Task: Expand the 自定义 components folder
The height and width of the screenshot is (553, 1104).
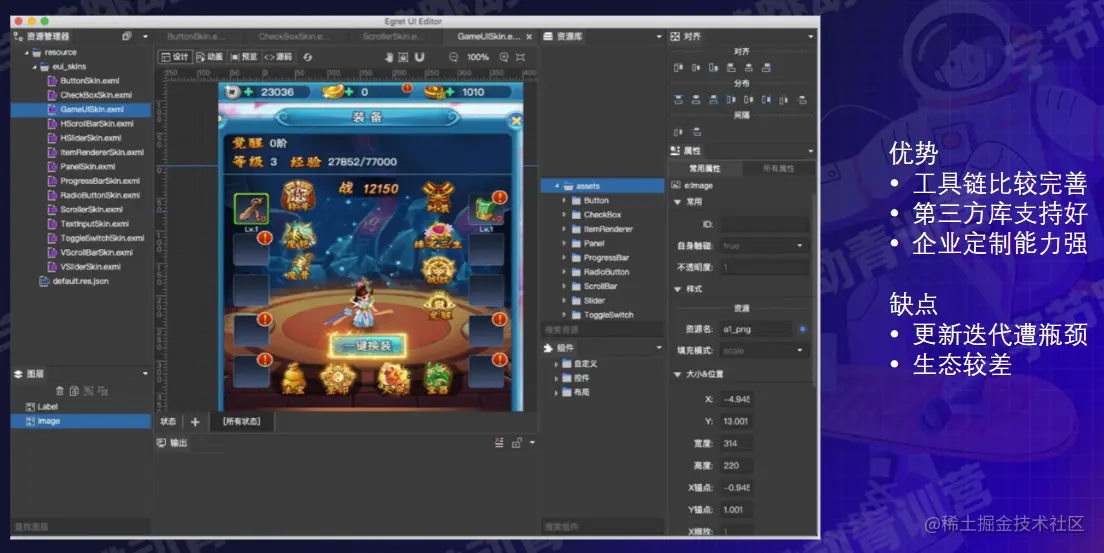Action: [x=556, y=364]
